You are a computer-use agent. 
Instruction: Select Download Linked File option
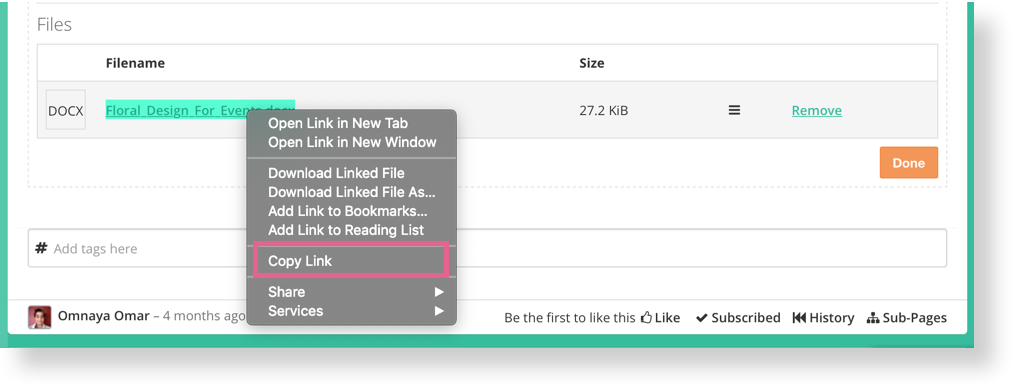(336, 173)
